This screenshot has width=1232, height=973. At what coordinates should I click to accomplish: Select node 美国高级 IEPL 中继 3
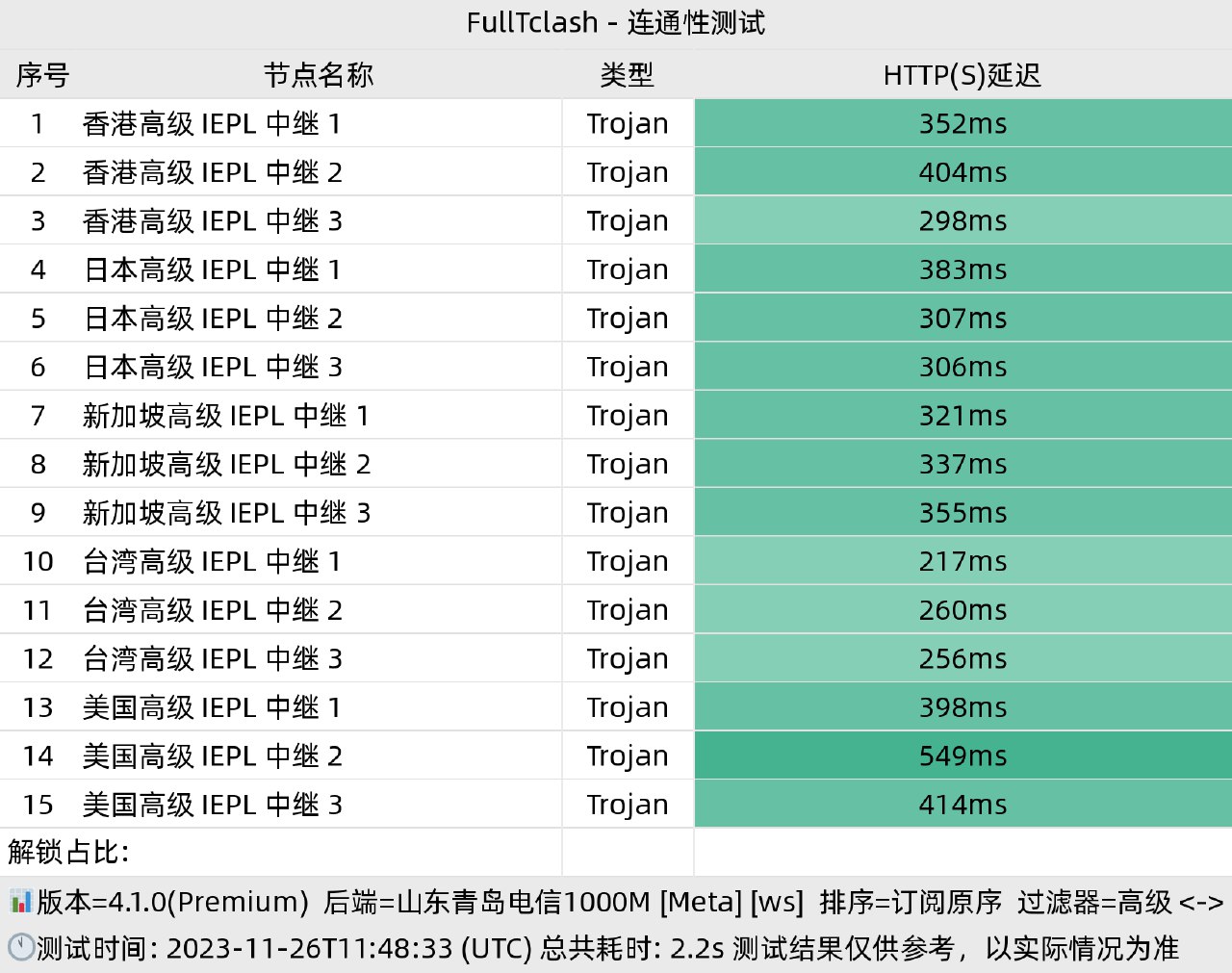click(x=213, y=804)
